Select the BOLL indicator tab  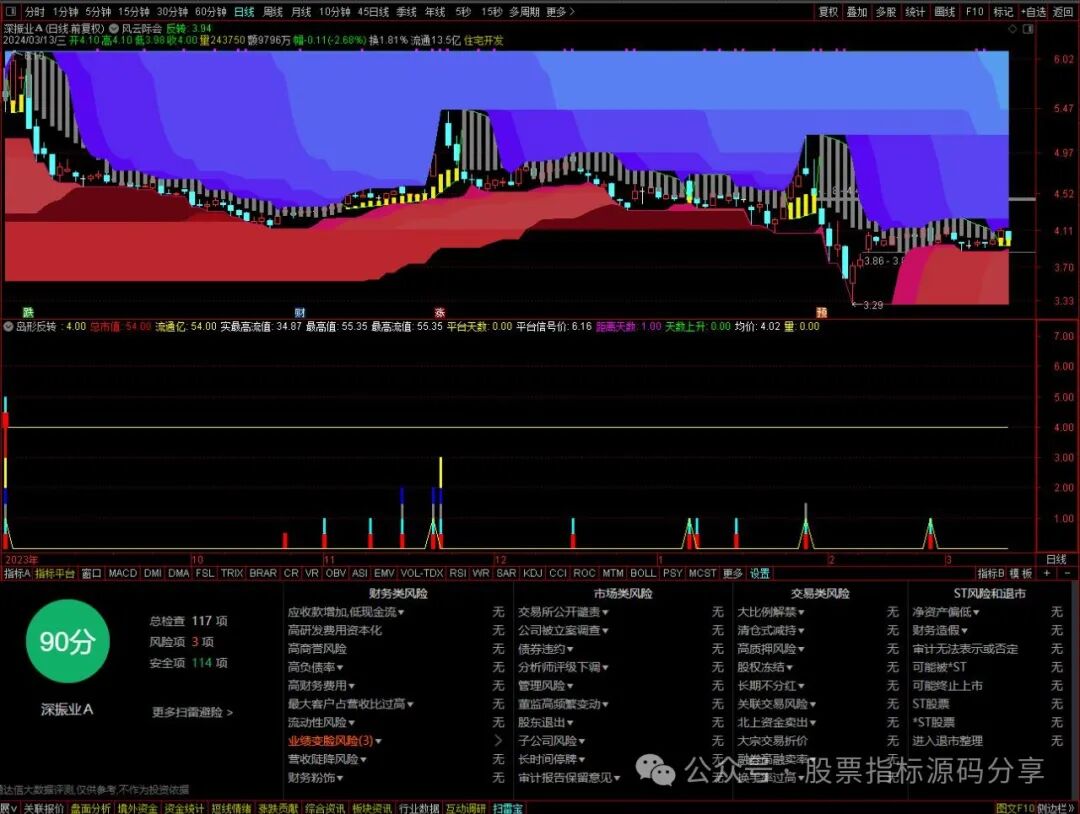(643, 573)
